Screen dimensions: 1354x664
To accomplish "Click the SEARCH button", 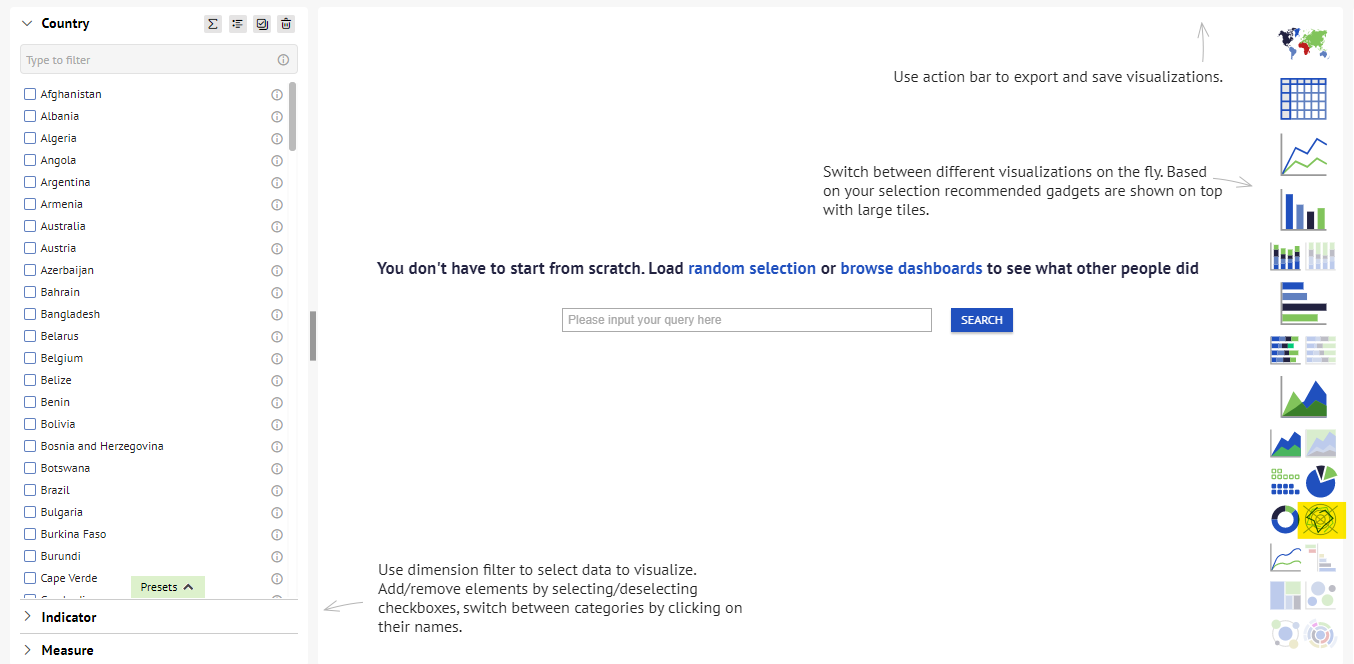I will tap(982, 320).
